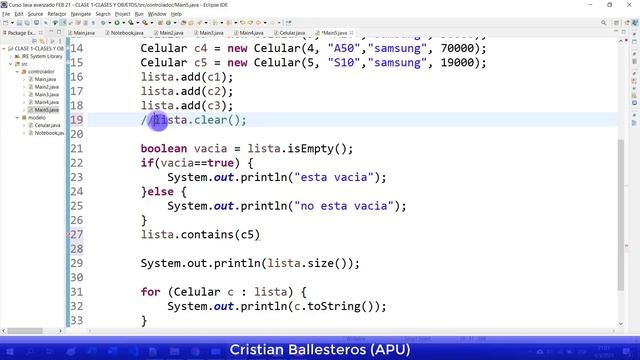Open the Debug configurations dropdown arrow

point(109,23)
